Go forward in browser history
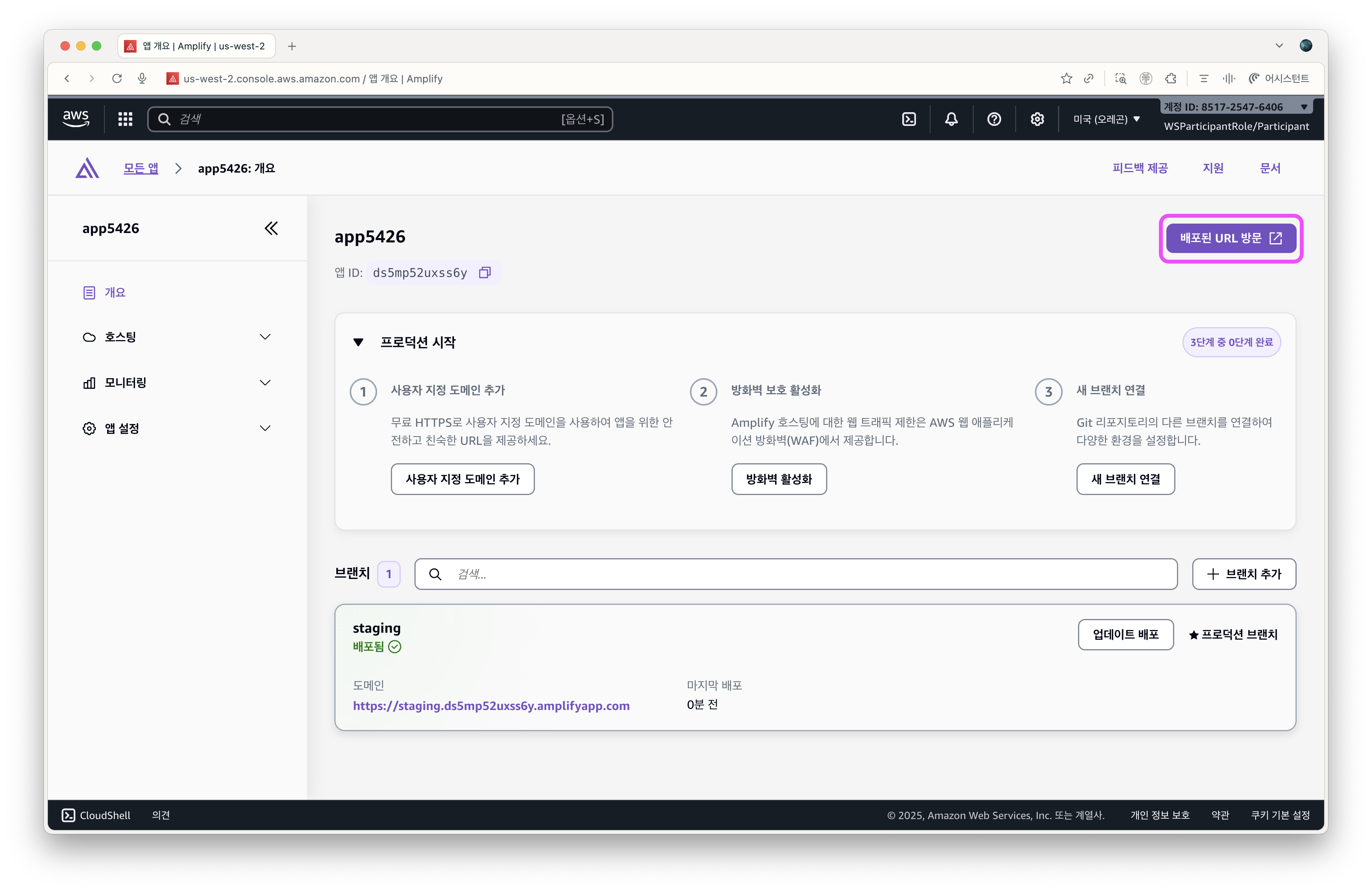The image size is (1372, 892). click(x=92, y=78)
